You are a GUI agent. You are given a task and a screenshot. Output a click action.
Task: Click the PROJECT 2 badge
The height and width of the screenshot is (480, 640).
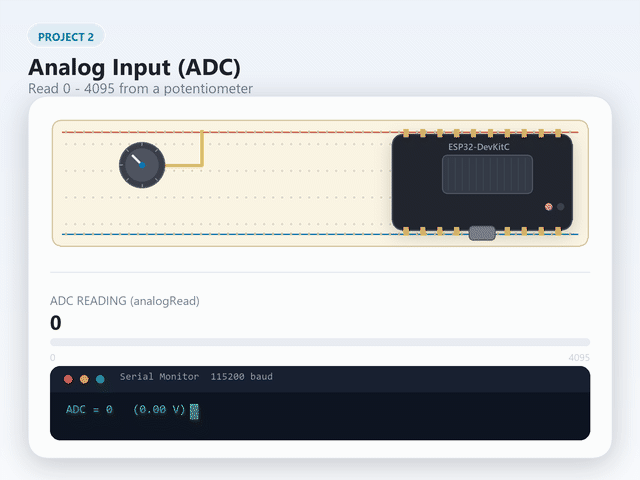[x=66, y=37]
